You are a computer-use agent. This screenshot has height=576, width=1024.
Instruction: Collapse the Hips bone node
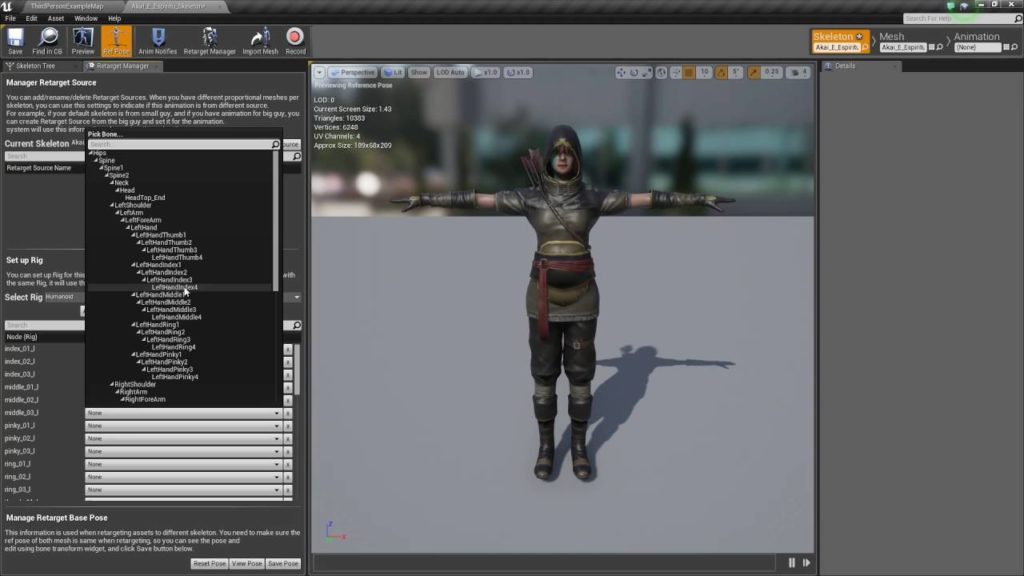point(91,153)
